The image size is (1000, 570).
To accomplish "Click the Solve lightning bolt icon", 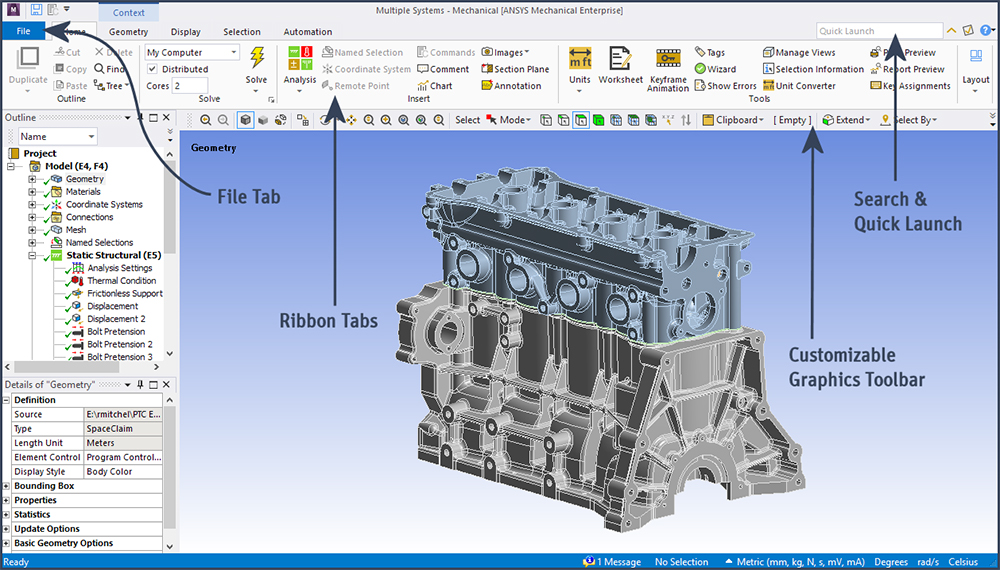I will [257, 58].
